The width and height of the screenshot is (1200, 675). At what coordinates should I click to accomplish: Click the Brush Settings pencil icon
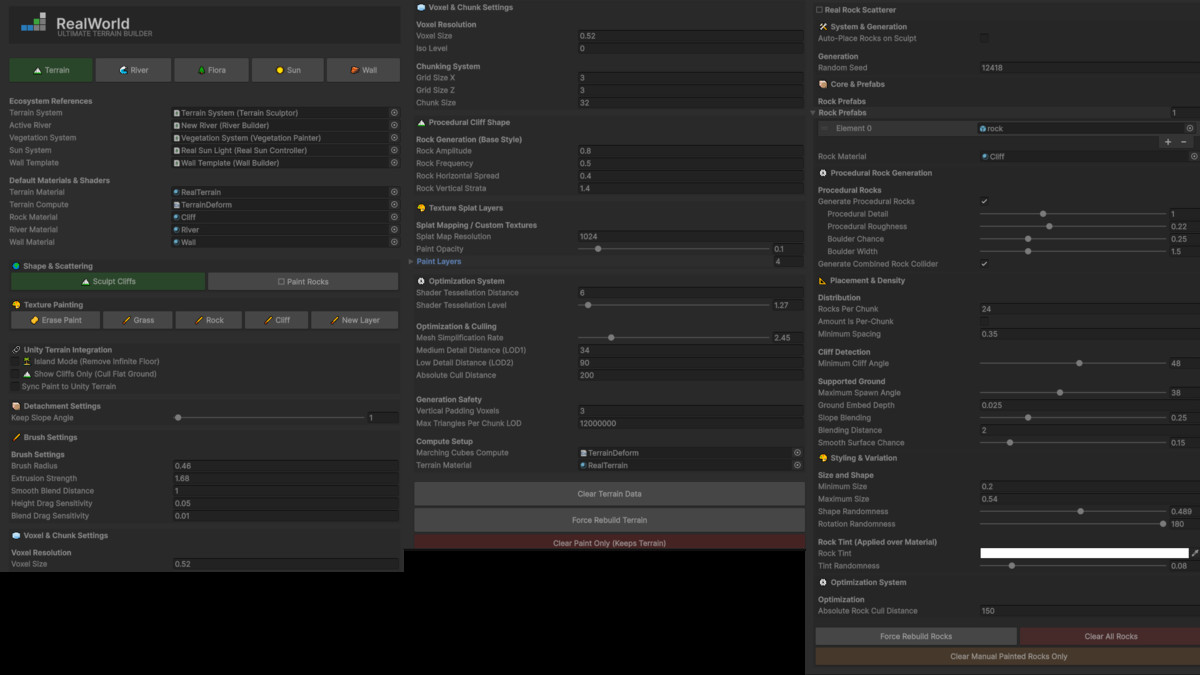16,437
